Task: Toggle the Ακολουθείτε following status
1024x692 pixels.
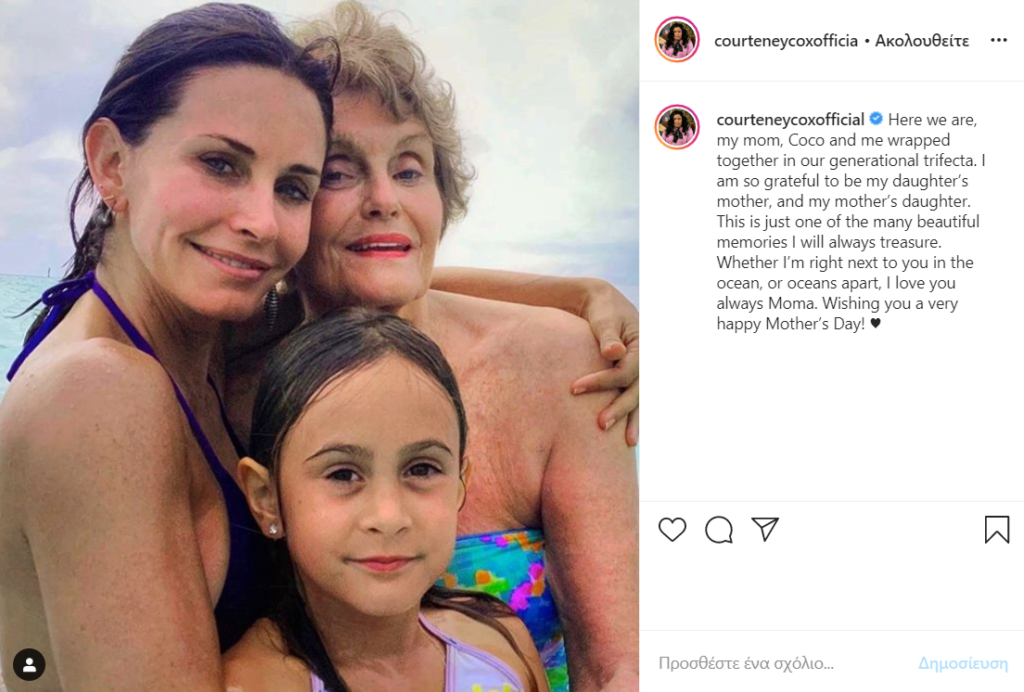Action: [922, 40]
